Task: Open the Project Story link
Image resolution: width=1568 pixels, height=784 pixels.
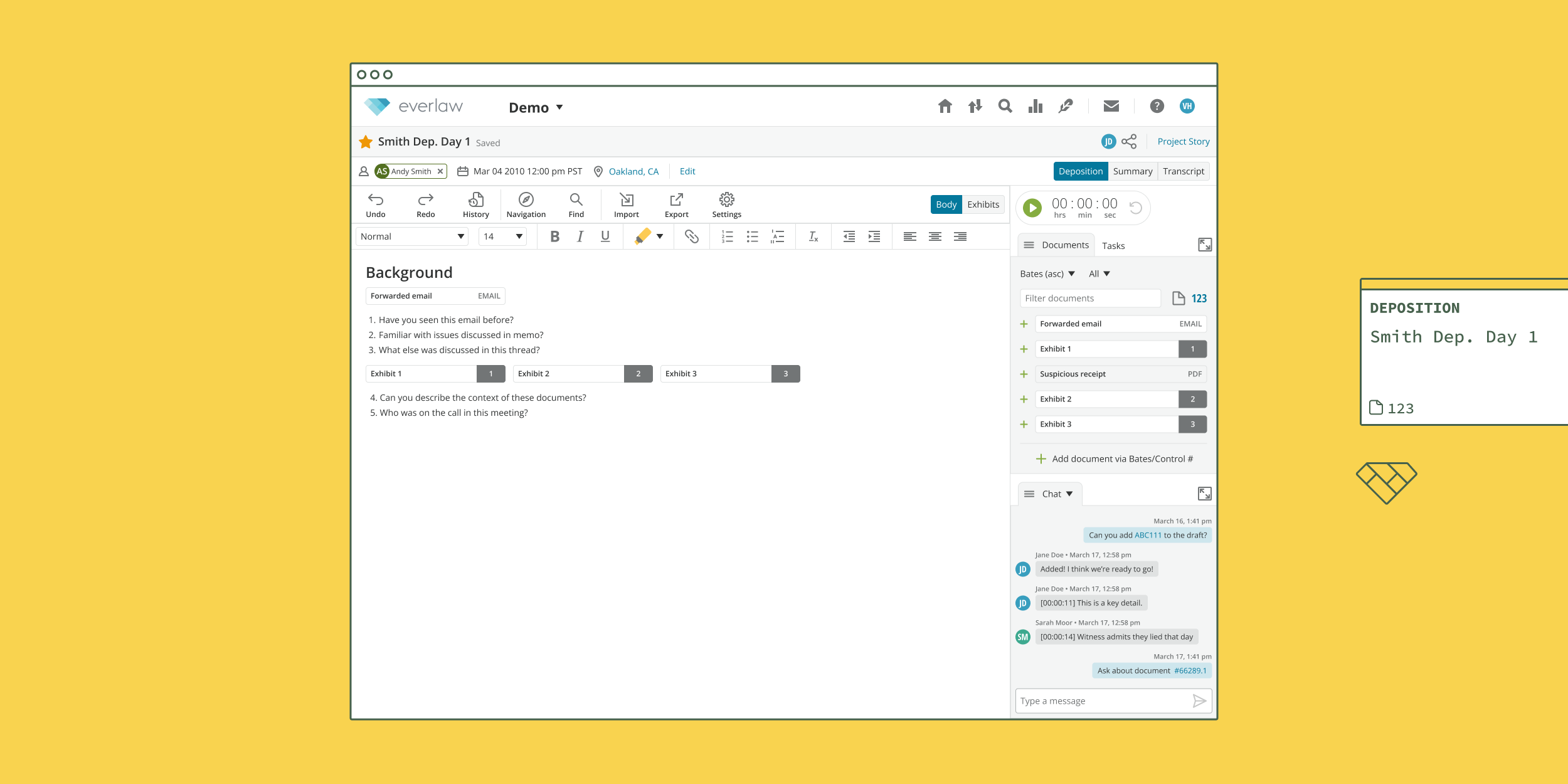Action: tap(1183, 142)
